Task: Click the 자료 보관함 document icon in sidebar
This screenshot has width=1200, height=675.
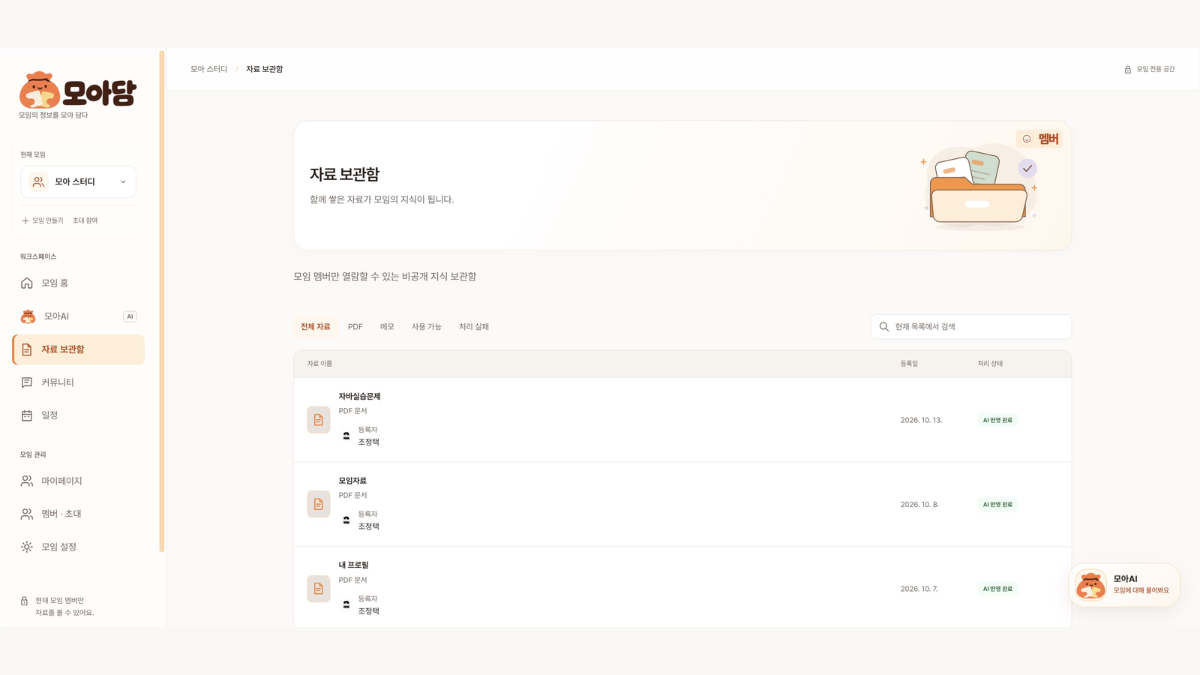Action: 27,350
